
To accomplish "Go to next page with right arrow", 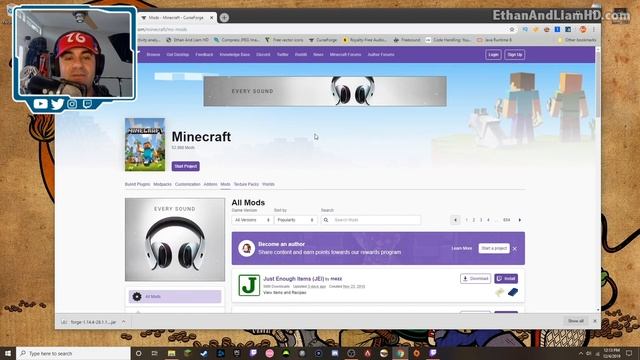I will coord(520,220).
